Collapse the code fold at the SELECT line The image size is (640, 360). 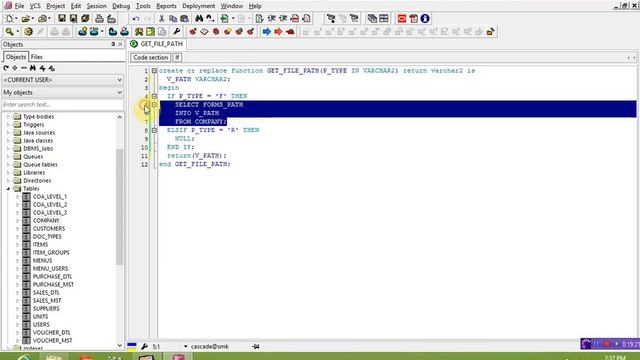point(154,104)
